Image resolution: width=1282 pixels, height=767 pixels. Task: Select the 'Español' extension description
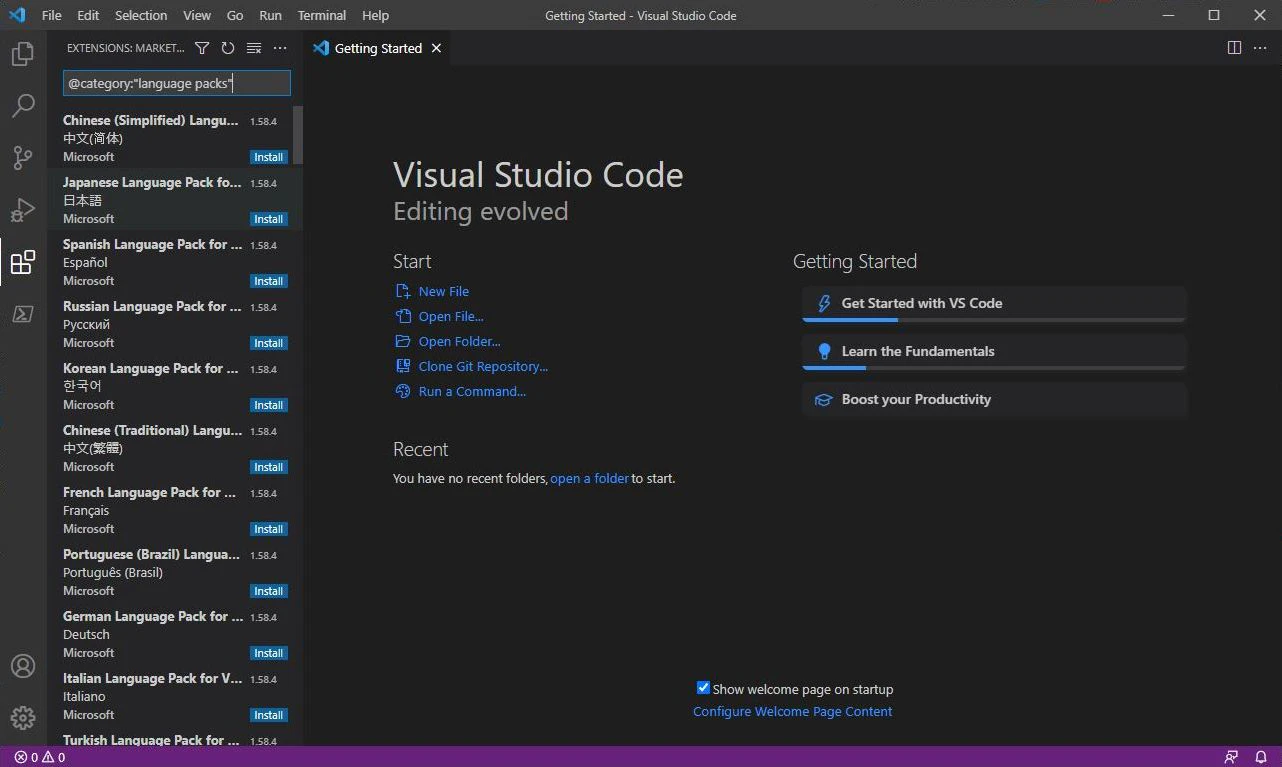click(85, 262)
